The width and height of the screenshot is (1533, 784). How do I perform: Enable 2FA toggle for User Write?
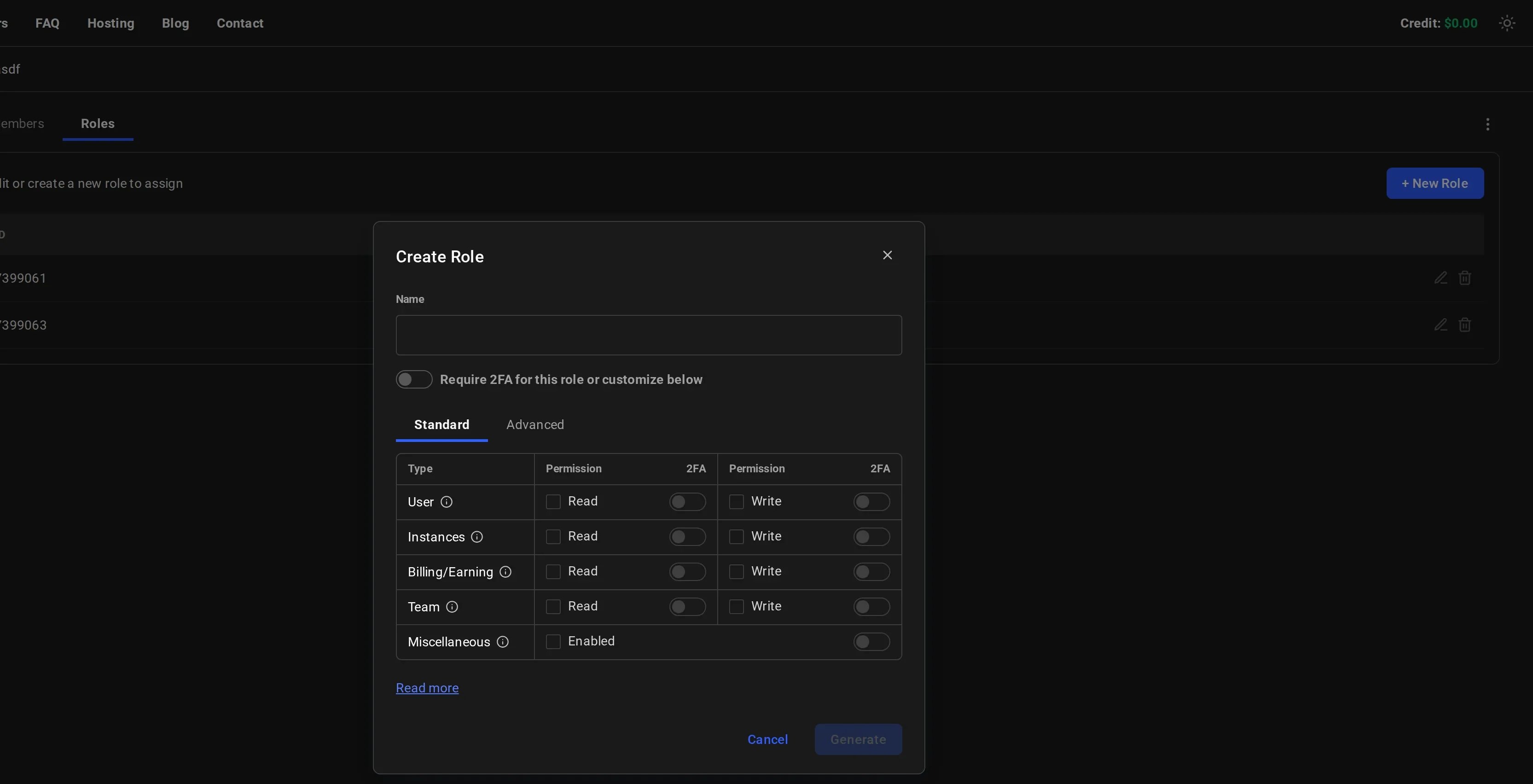(x=871, y=502)
